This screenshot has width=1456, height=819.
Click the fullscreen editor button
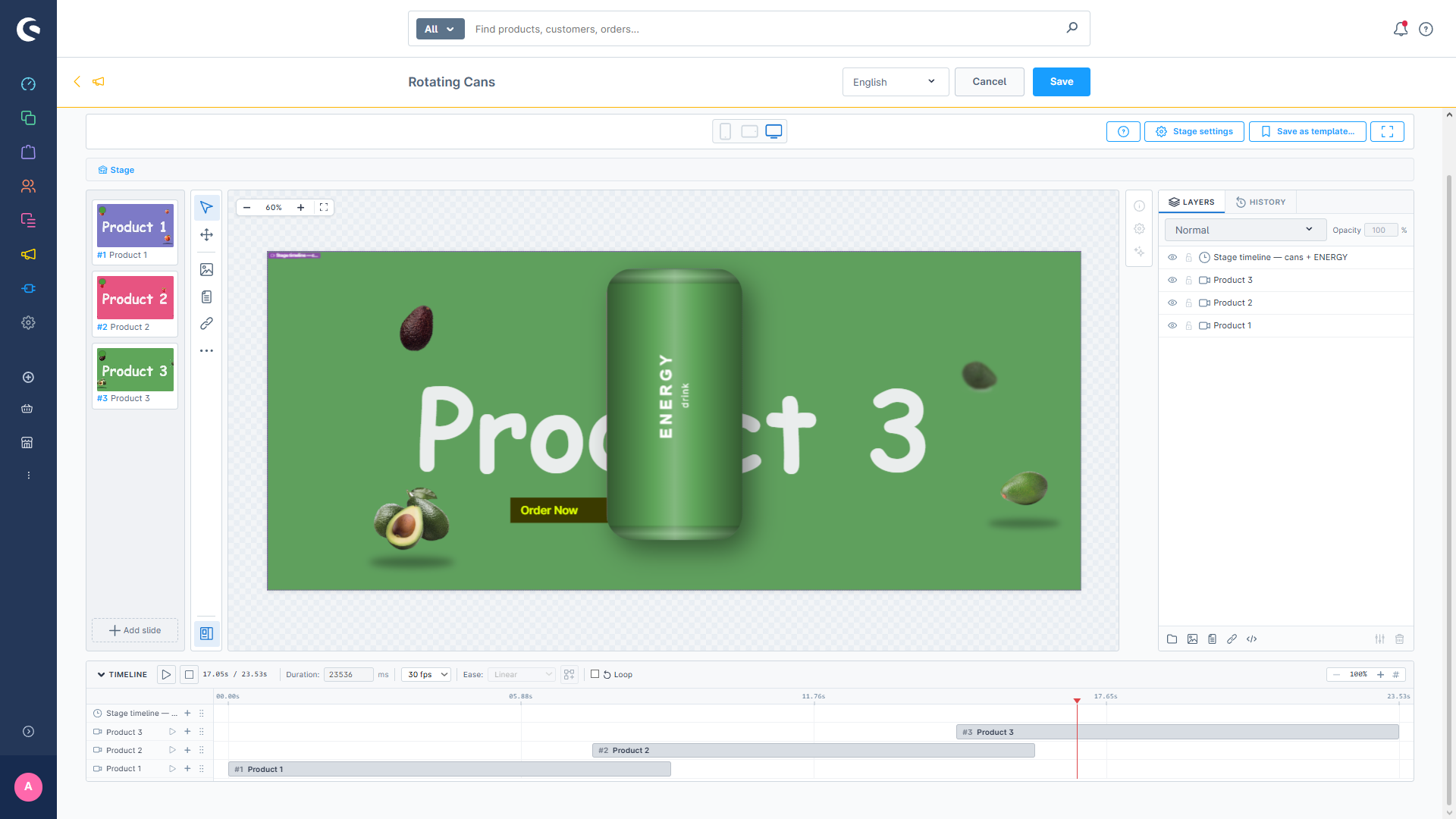1387,131
